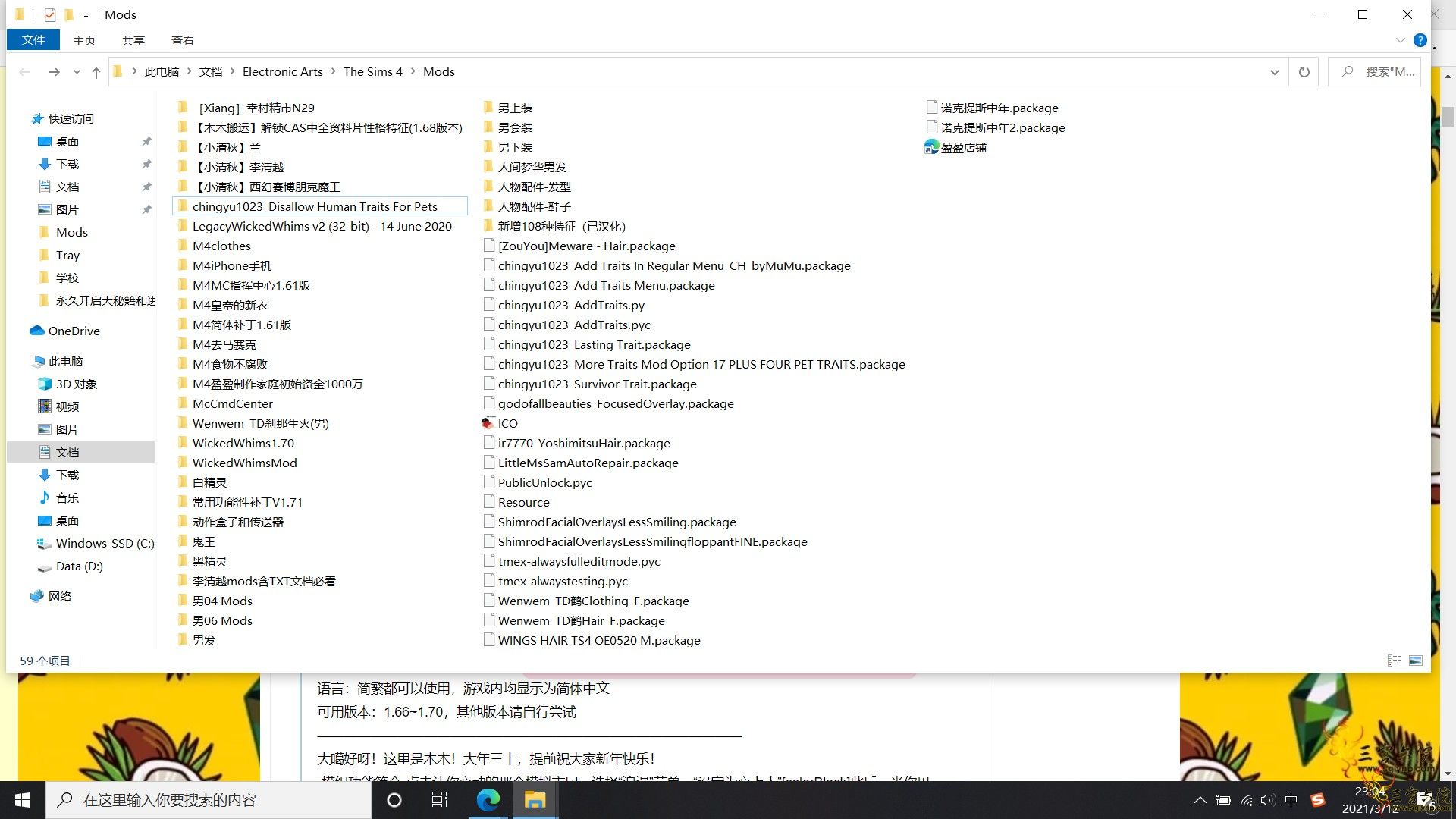Select the ICO file icon
The image size is (1456, 819).
point(488,423)
